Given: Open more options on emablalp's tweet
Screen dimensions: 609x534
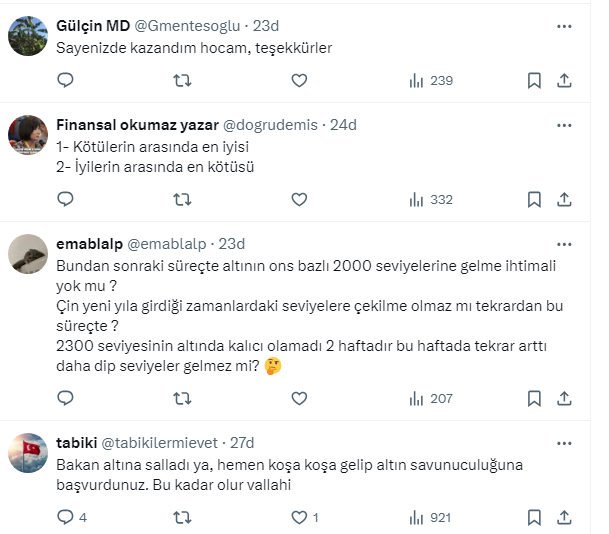Looking at the screenshot, I should point(564,244).
